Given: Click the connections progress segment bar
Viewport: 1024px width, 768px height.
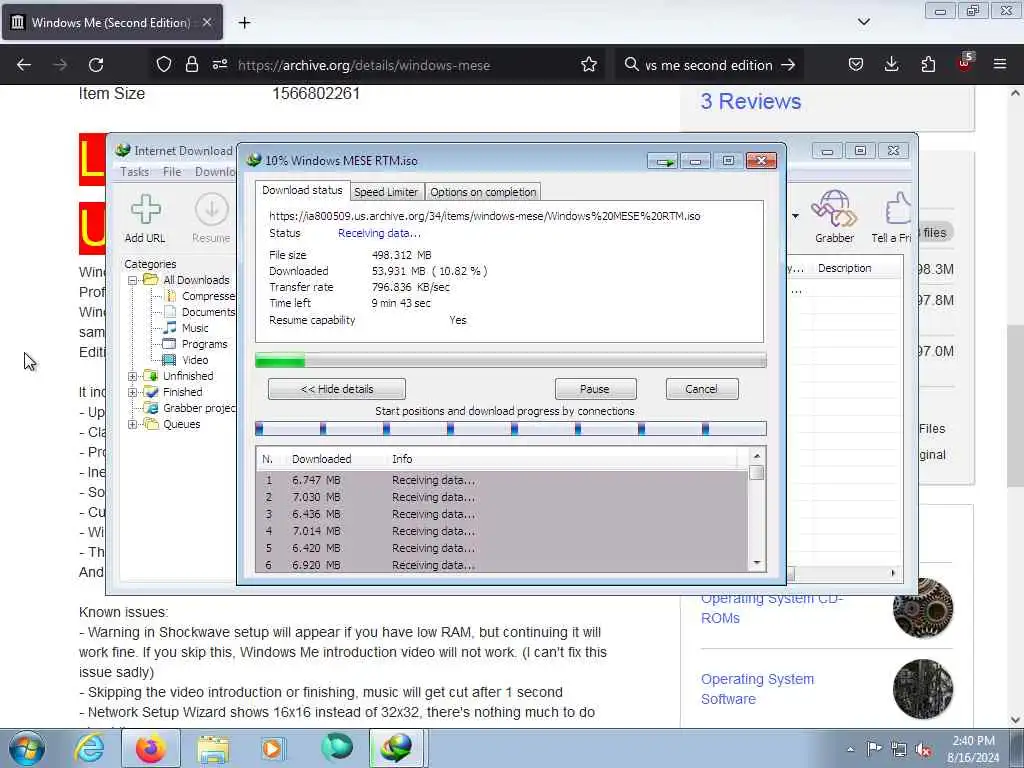Looking at the screenshot, I should coord(511,429).
